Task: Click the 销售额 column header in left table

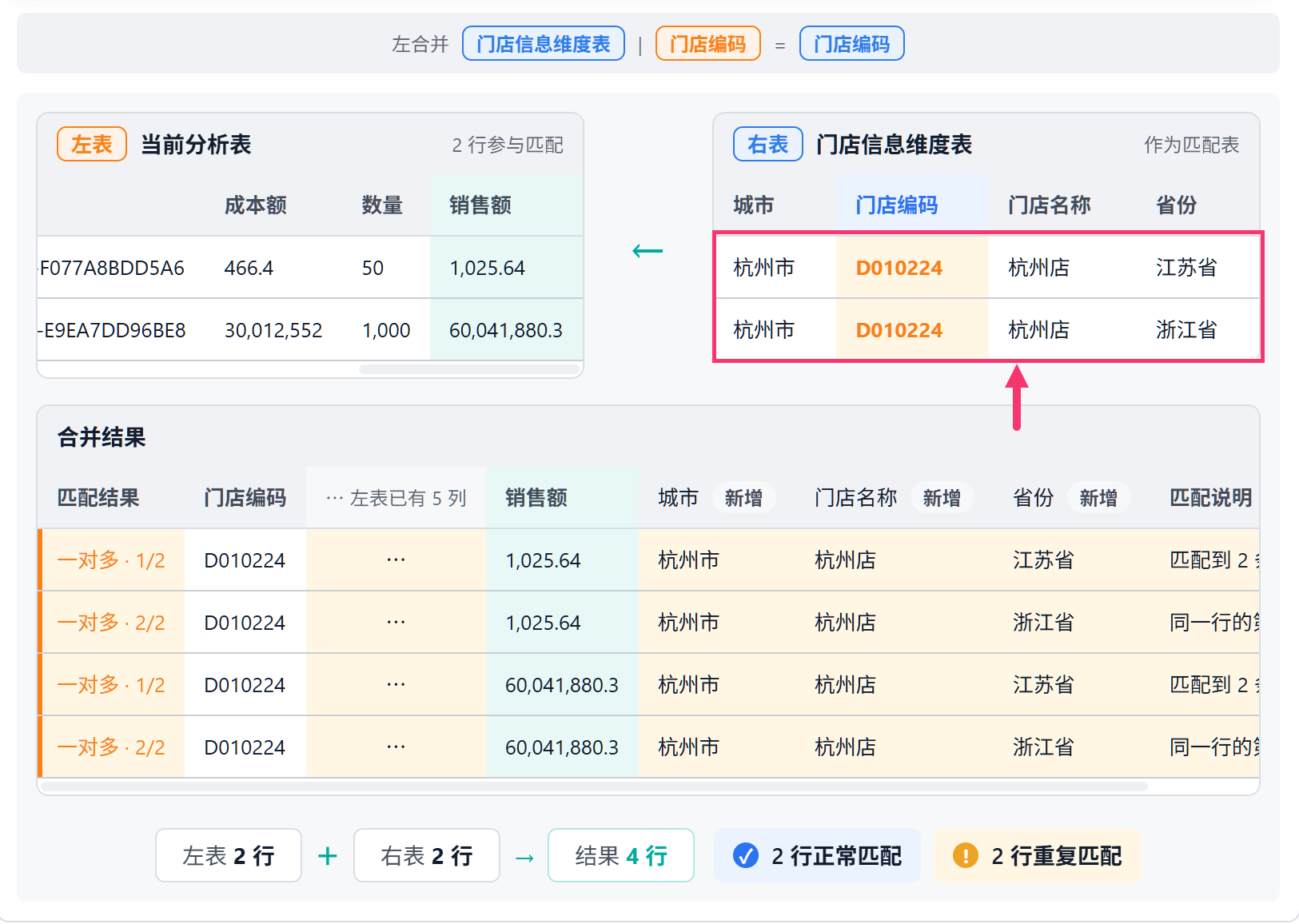Action: 480,205
